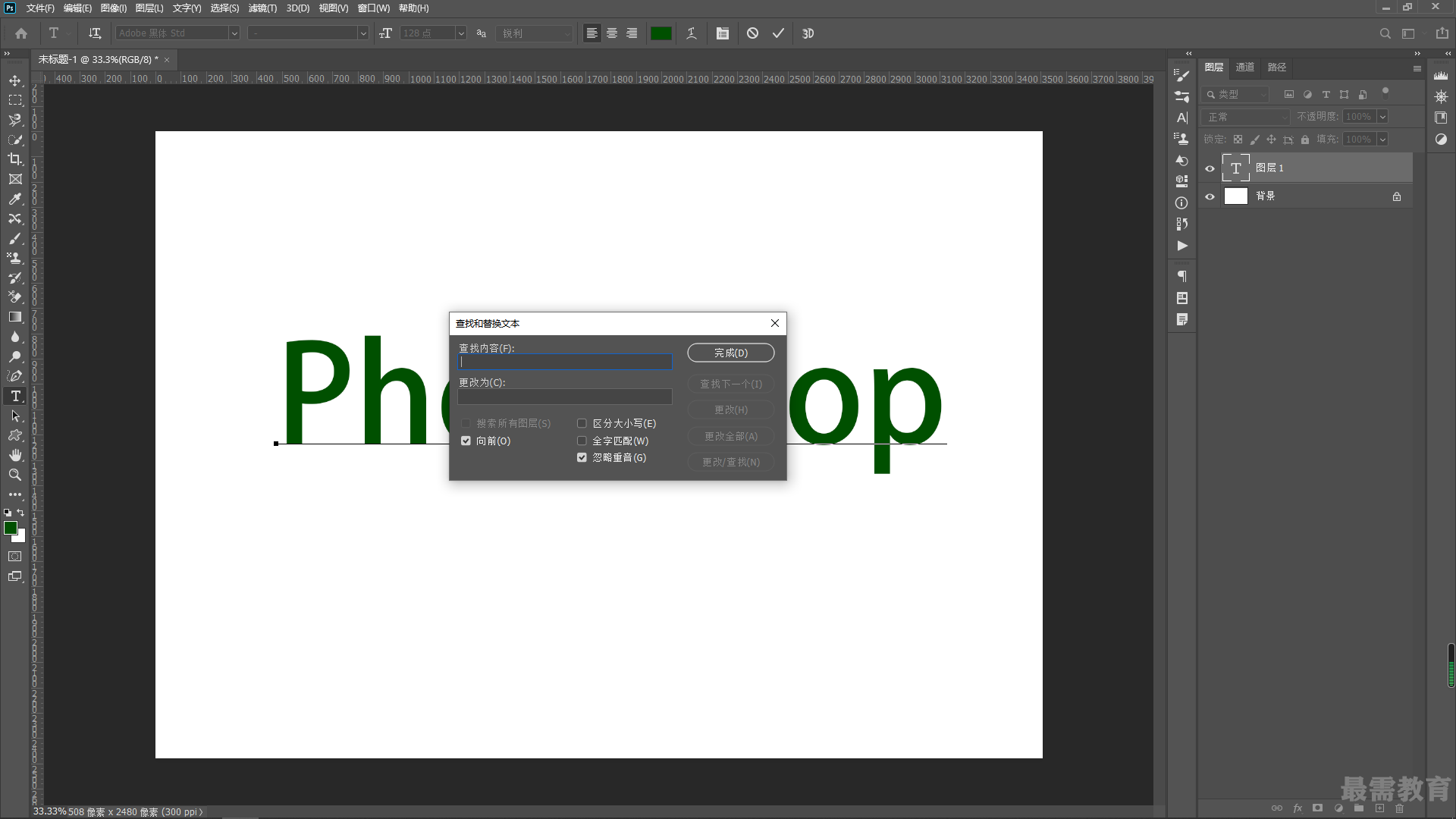Open the 文字 menu
This screenshot has height=819, width=1456.
click(x=187, y=8)
